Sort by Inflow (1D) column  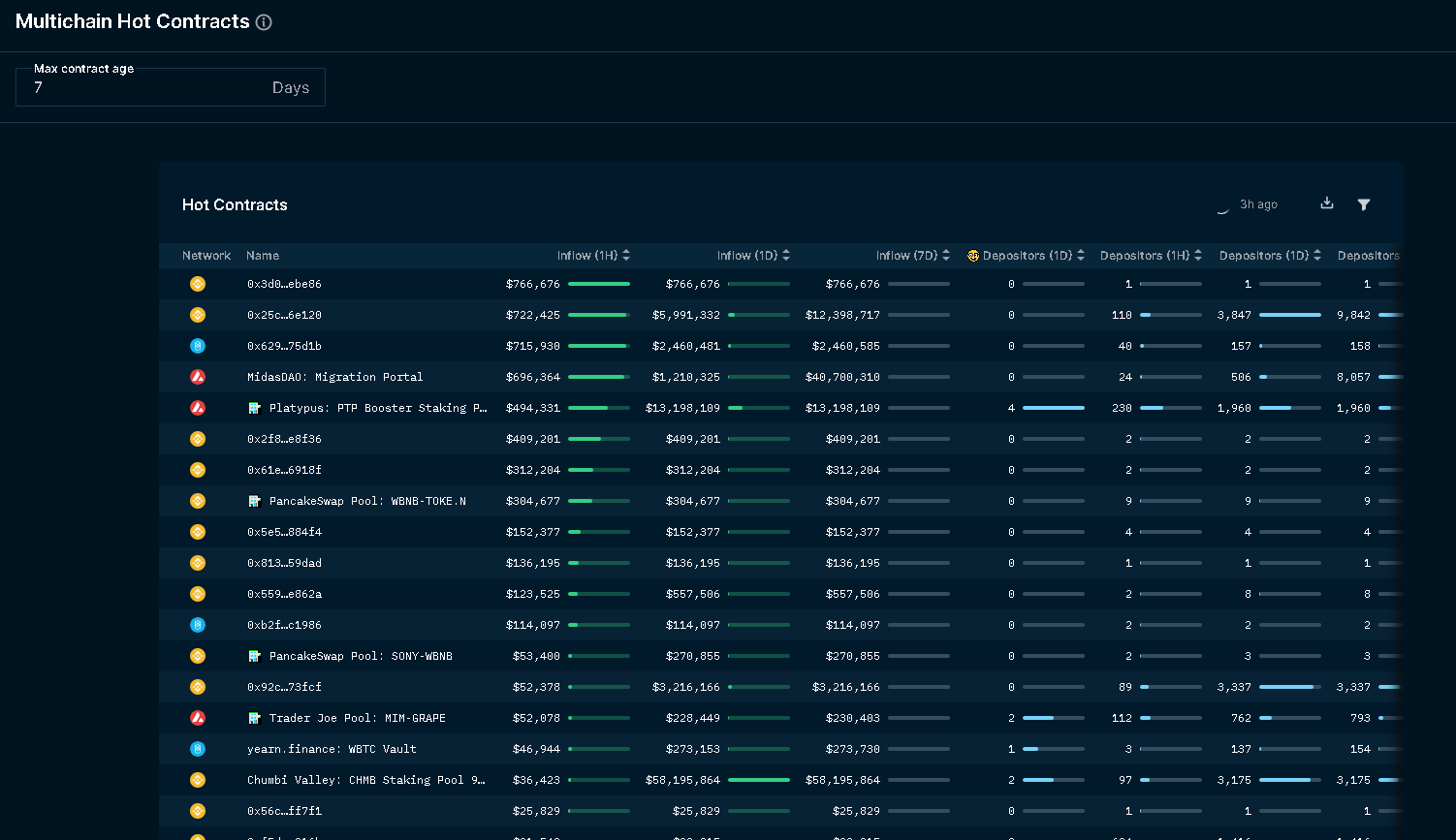click(x=753, y=256)
